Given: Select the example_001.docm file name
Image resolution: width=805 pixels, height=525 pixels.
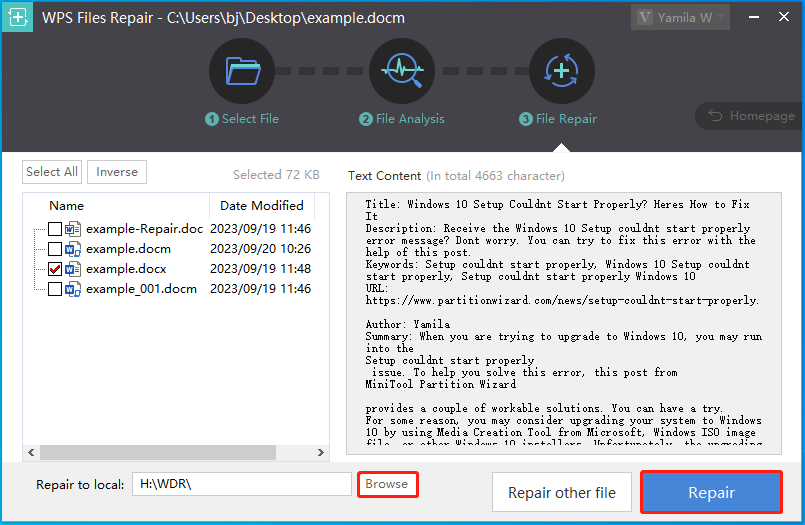Looking at the screenshot, I should (141, 289).
